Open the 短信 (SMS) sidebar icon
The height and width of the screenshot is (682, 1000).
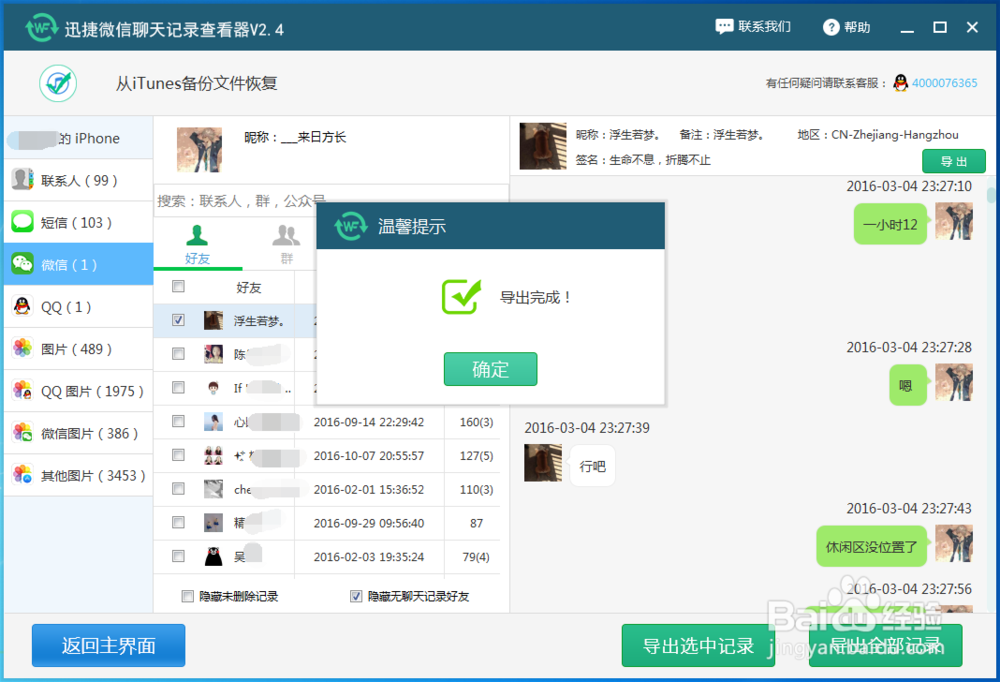[x=22, y=221]
